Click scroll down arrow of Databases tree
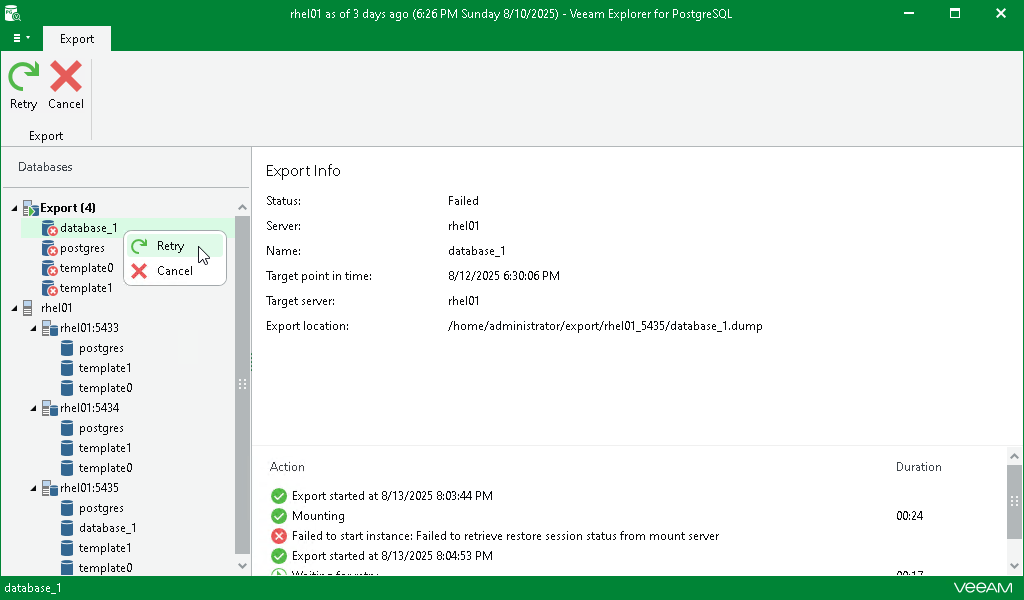1024x600 pixels. point(242,566)
